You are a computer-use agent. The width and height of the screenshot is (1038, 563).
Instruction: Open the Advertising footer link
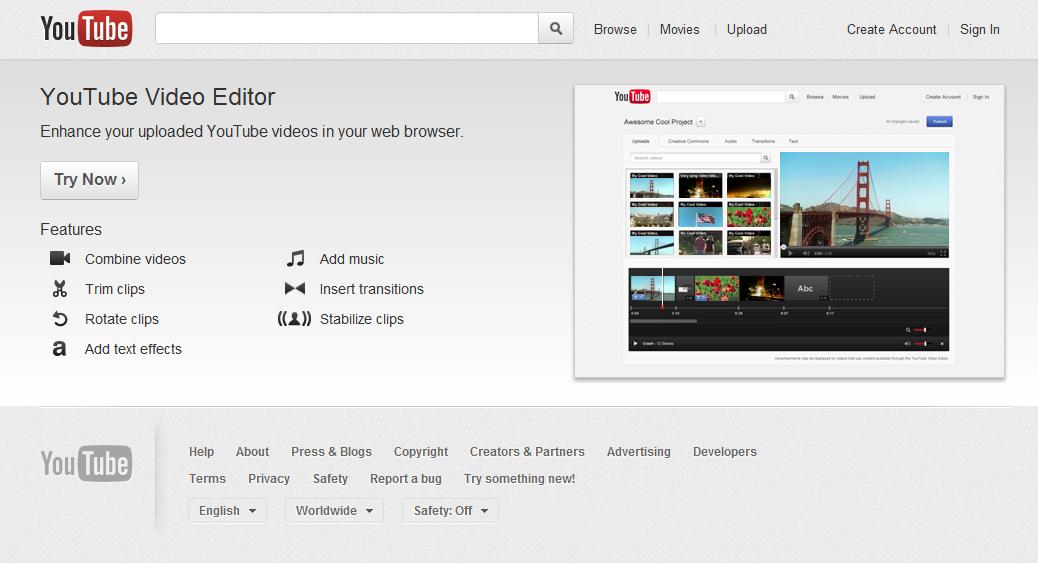click(x=638, y=452)
